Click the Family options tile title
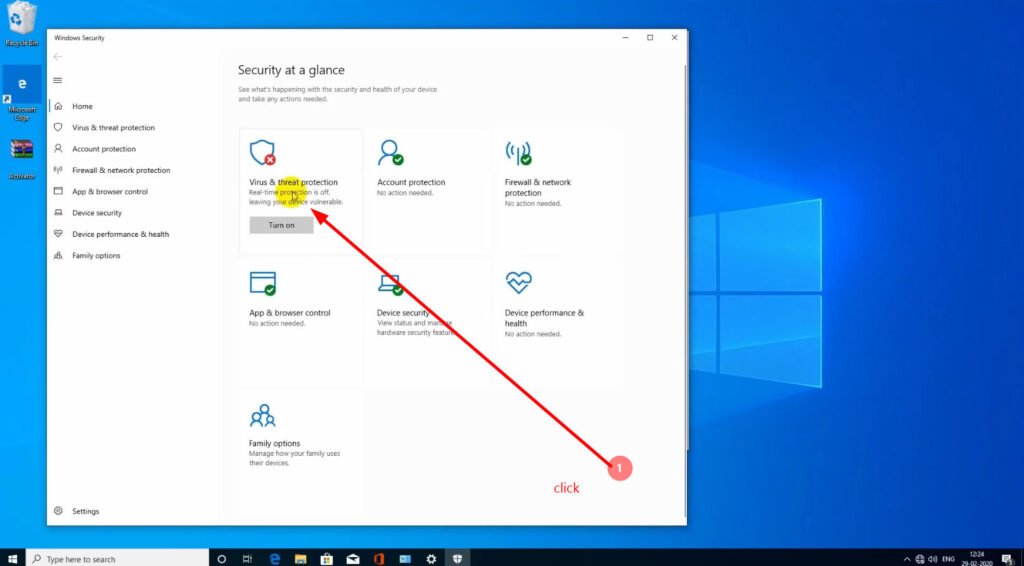1024x566 pixels. pos(274,444)
